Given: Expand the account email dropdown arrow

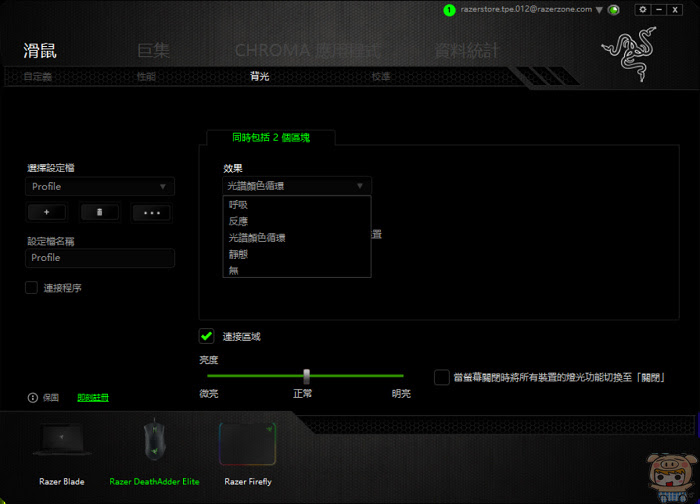Looking at the screenshot, I should (x=599, y=10).
